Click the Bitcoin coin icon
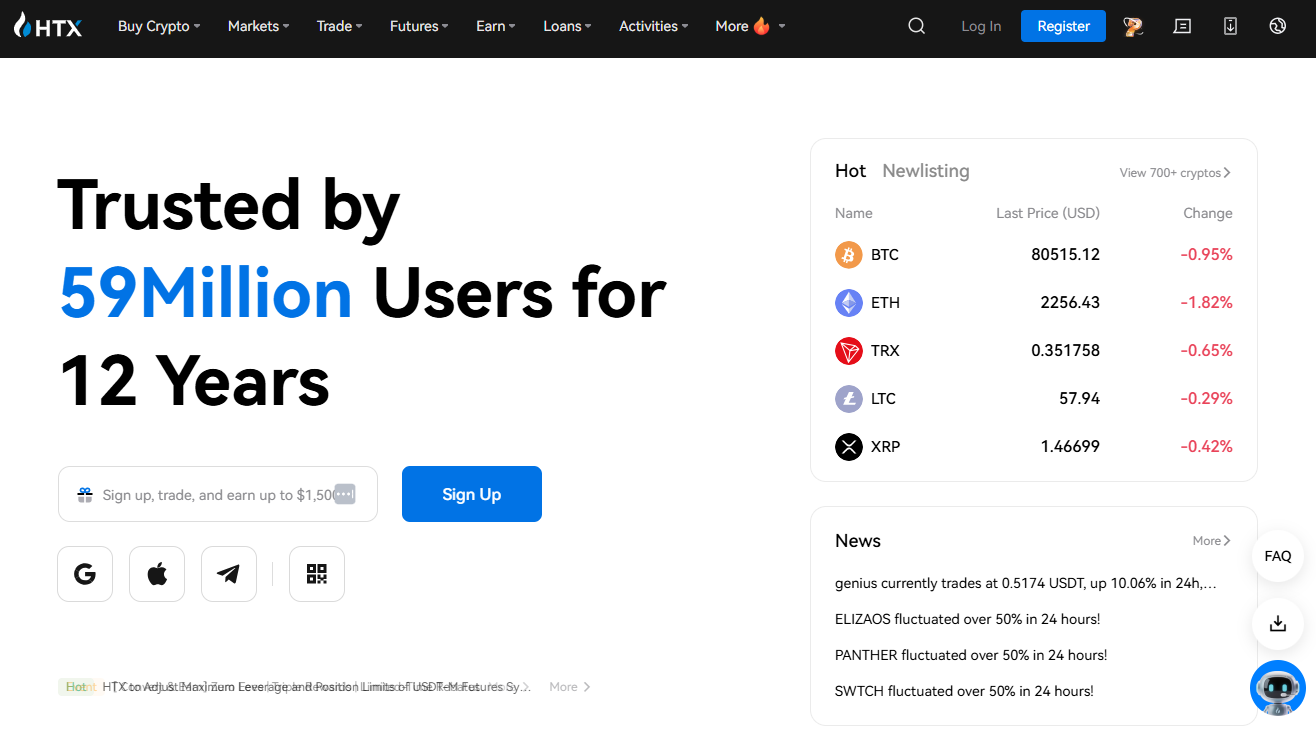The width and height of the screenshot is (1316, 731). [848, 255]
